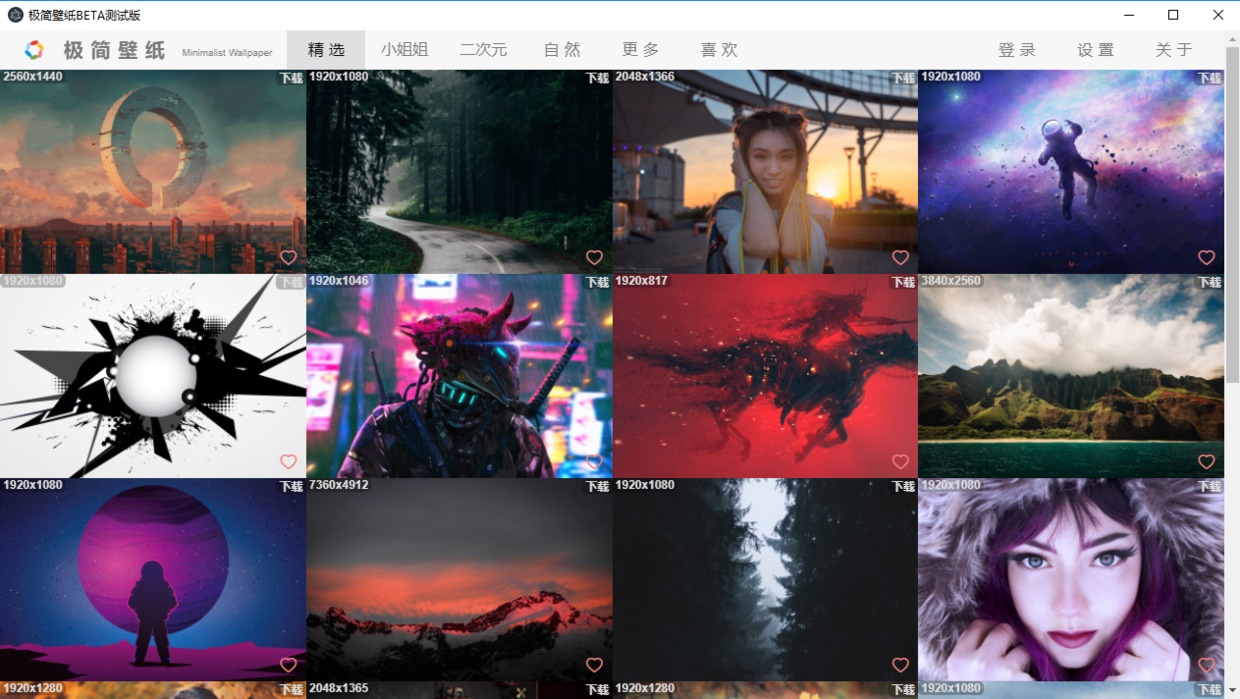Click the 3840x2560 resolution label
Image resolution: width=1240 pixels, height=699 pixels.
[x=951, y=281]
